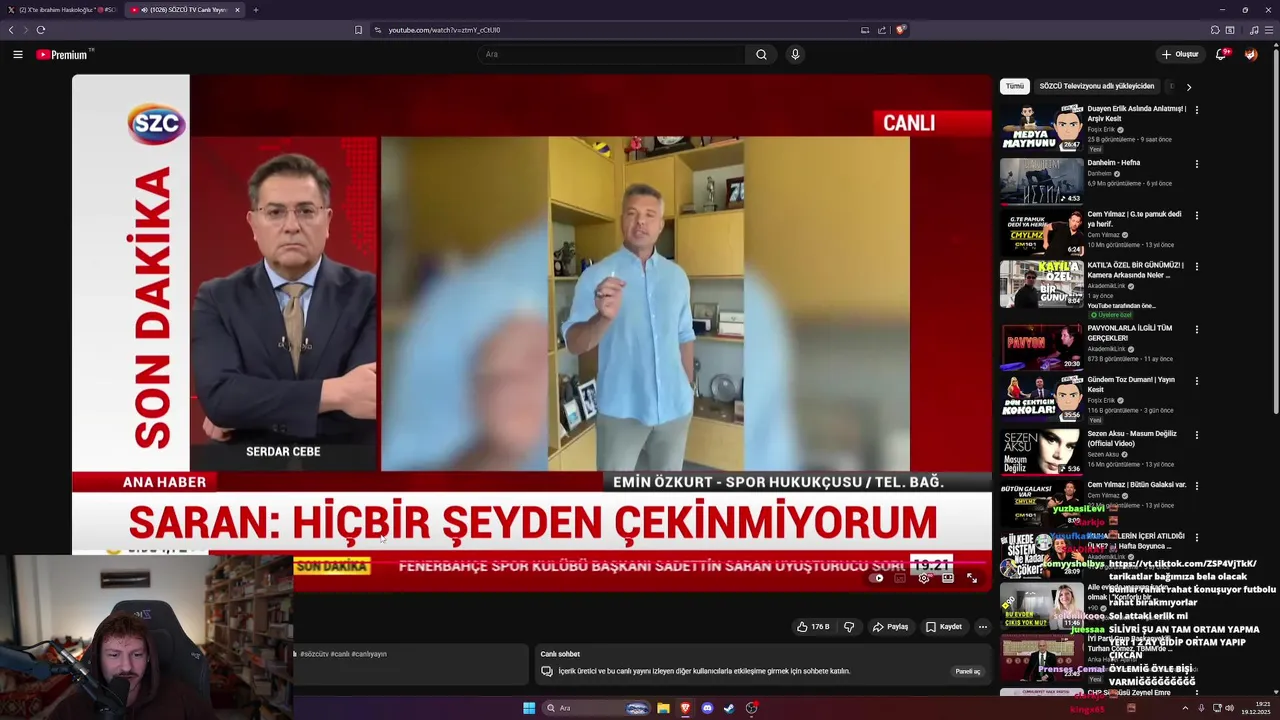Save video with Kaydet button
The width and height of the screenshot is (1280, 720).
(x=944, y=627)
